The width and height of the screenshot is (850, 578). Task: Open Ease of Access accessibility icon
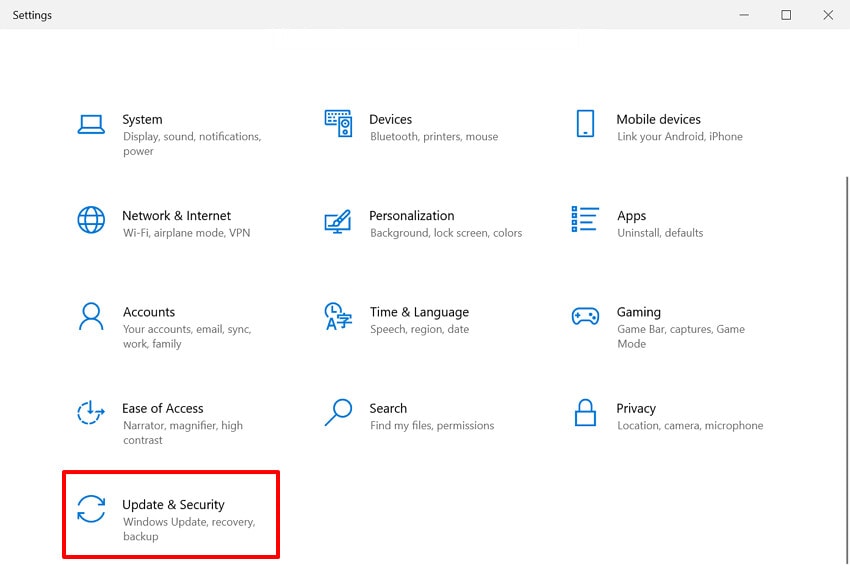tap(91, 412)
